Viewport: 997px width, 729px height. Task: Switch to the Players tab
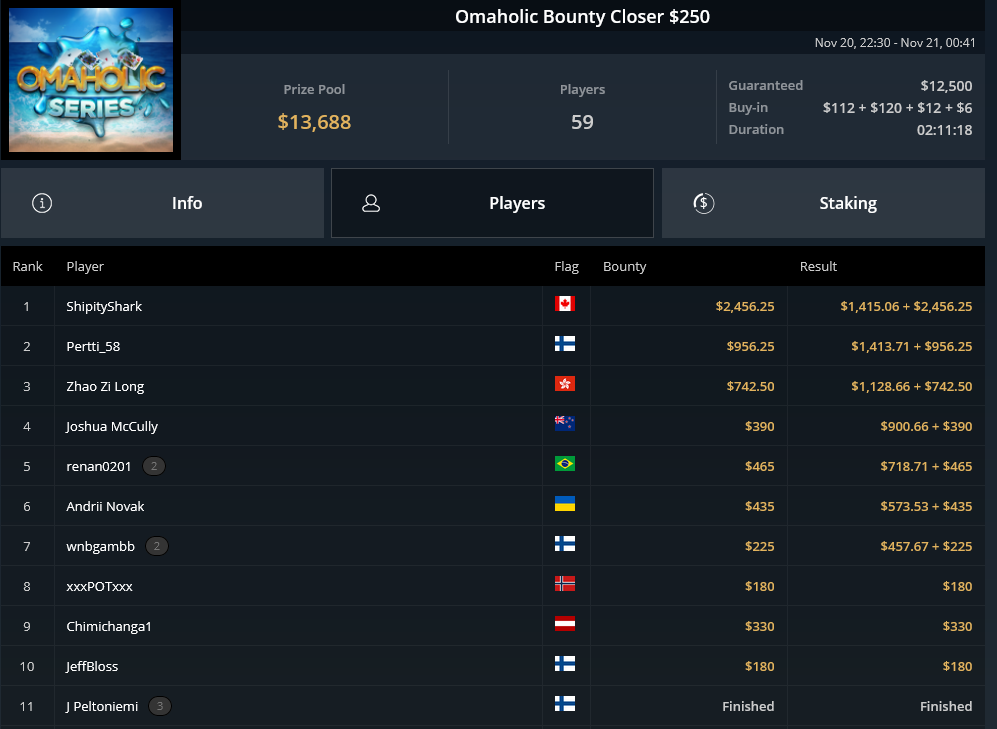(x=492, y=203)
